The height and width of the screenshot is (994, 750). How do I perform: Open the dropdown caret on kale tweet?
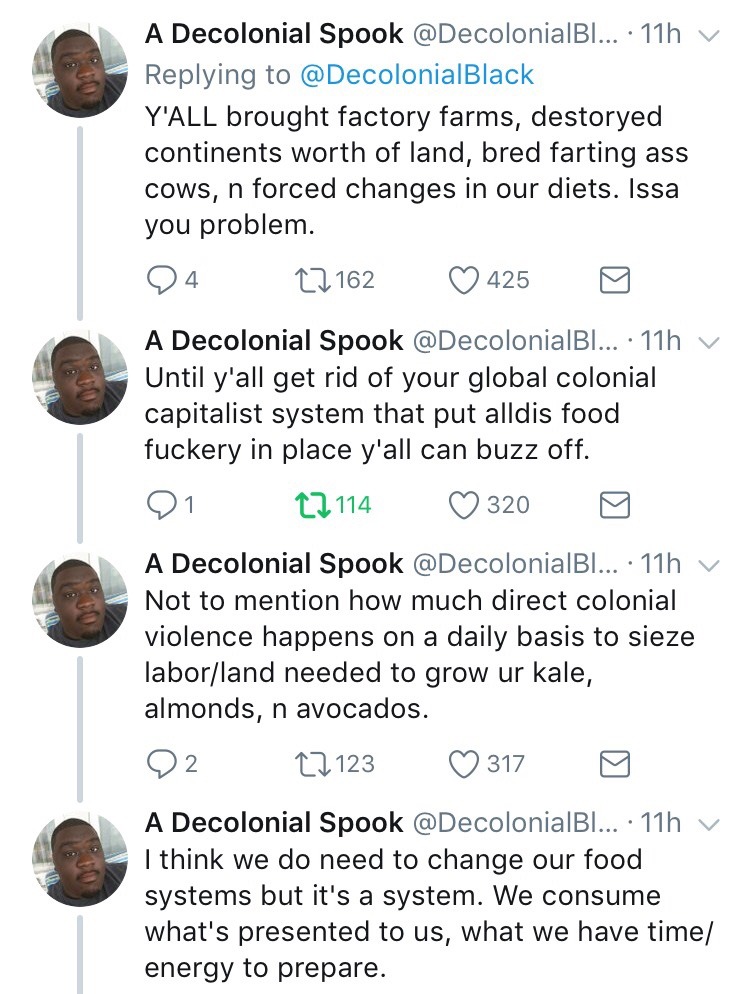point(708,567)
